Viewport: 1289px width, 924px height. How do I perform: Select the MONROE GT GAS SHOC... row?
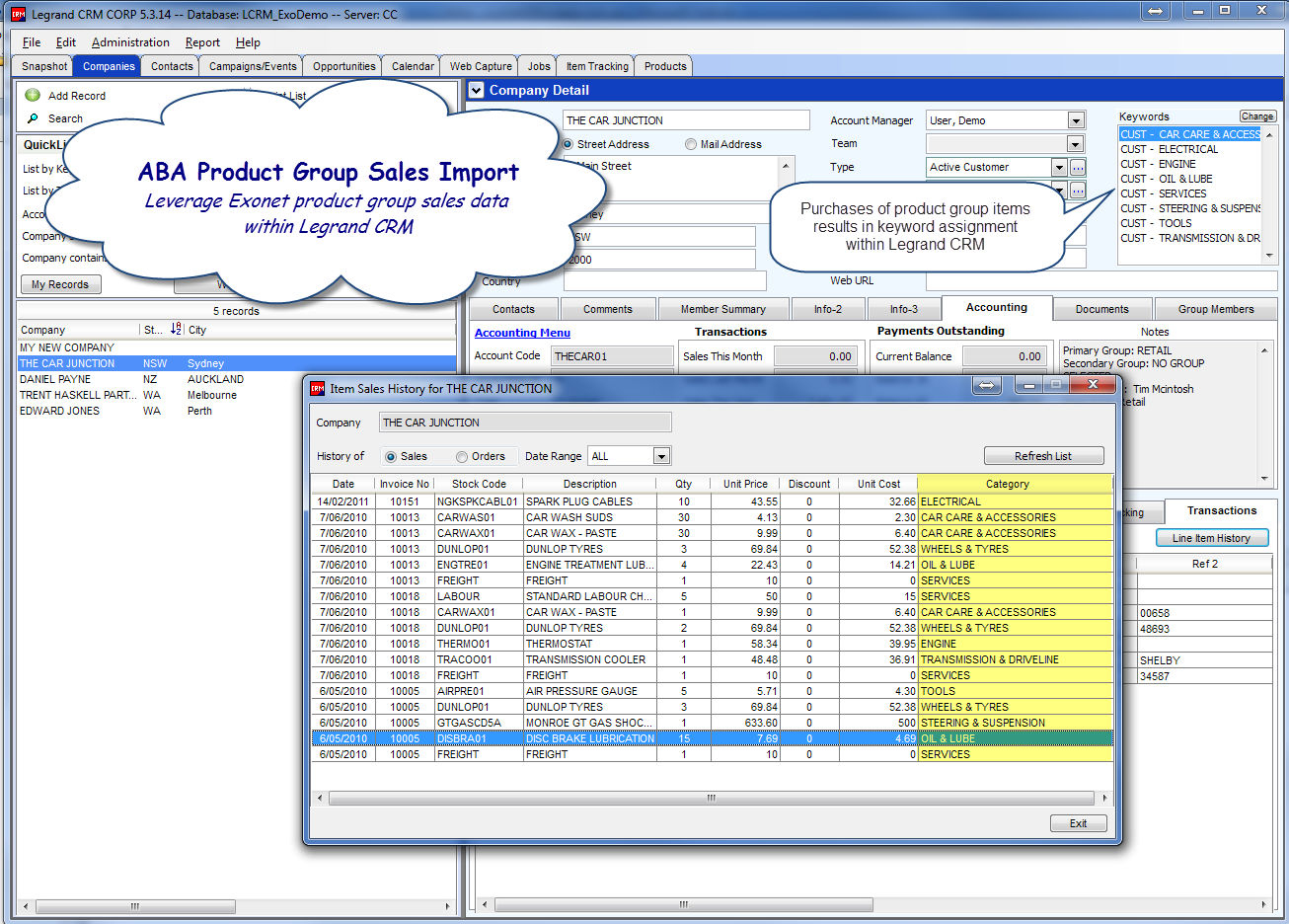click(713, 723)
